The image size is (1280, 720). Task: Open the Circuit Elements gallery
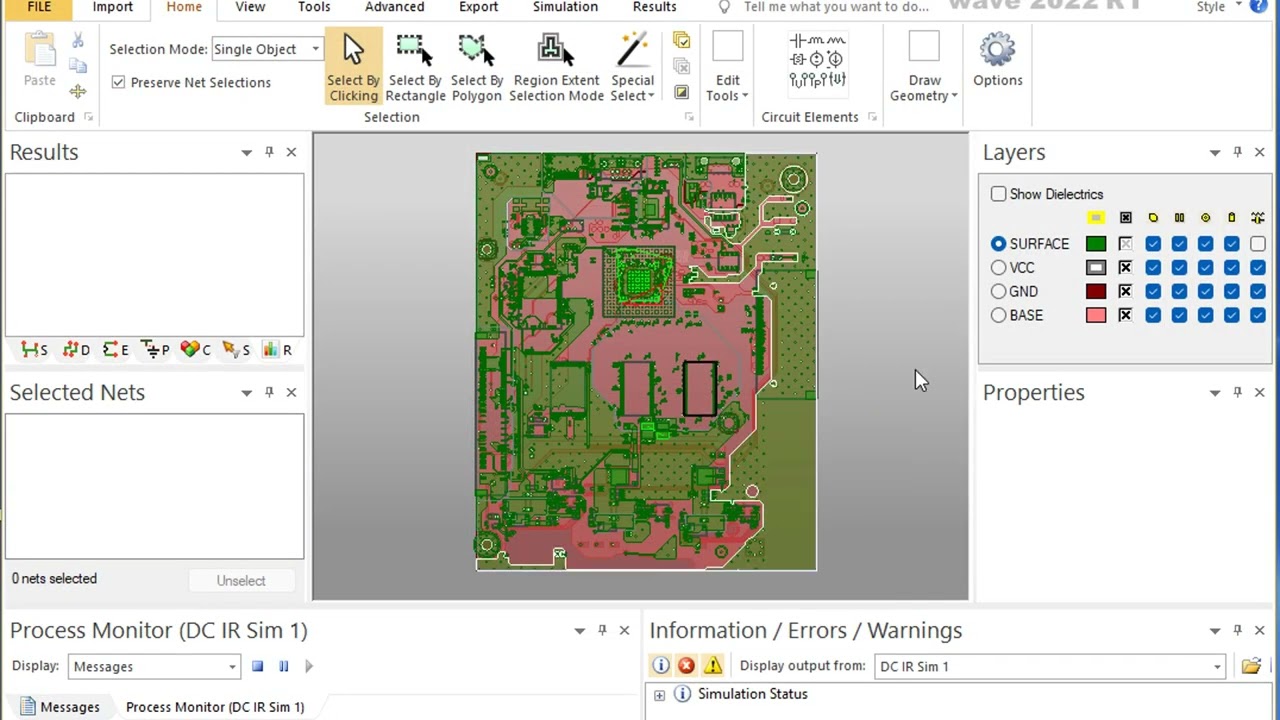click(817, 63)
